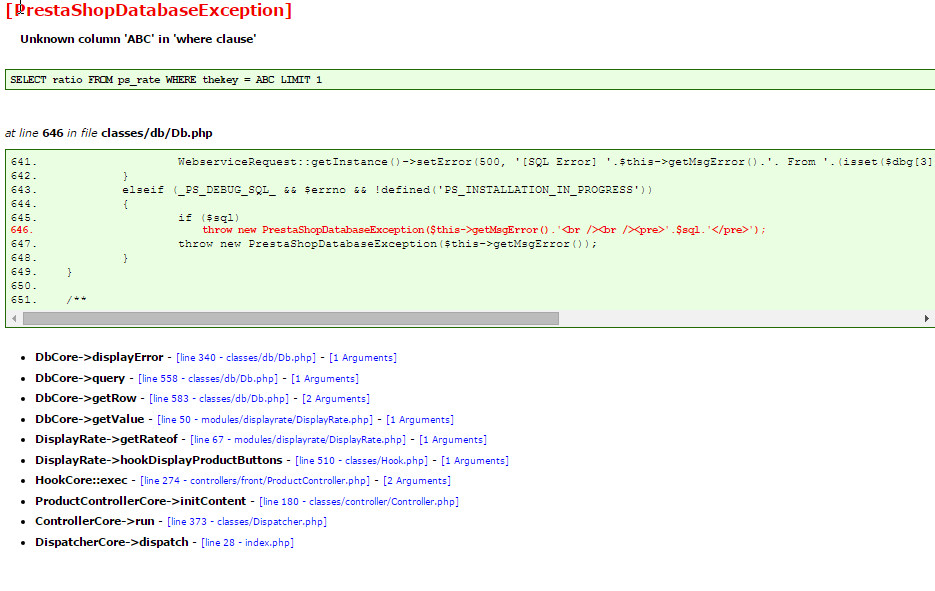Image resolution: width=935 pixels, height=591 pixels.
Task: Open link 'line 50 - modules/displayrate/DisplayRate.php'
Action: pos(265,420)
